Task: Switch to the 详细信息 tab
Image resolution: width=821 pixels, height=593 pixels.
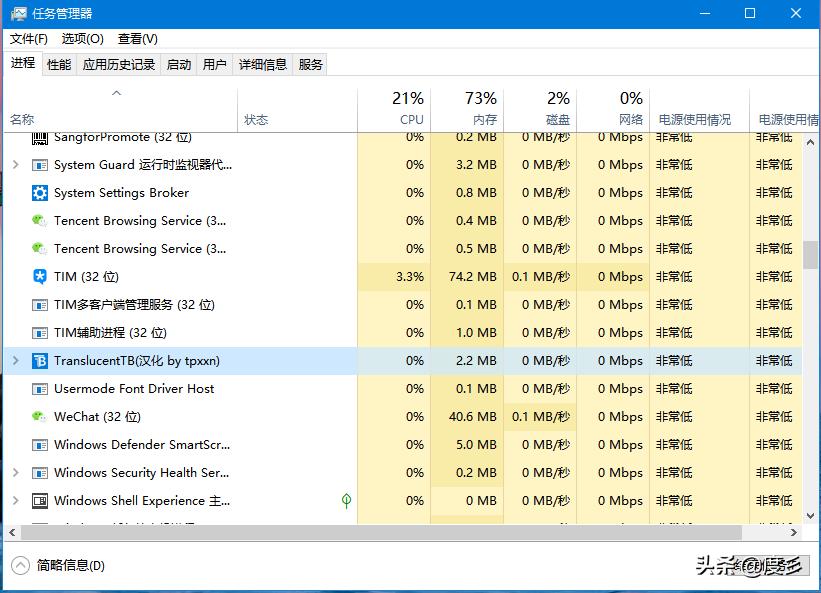Action: (263, 64)
